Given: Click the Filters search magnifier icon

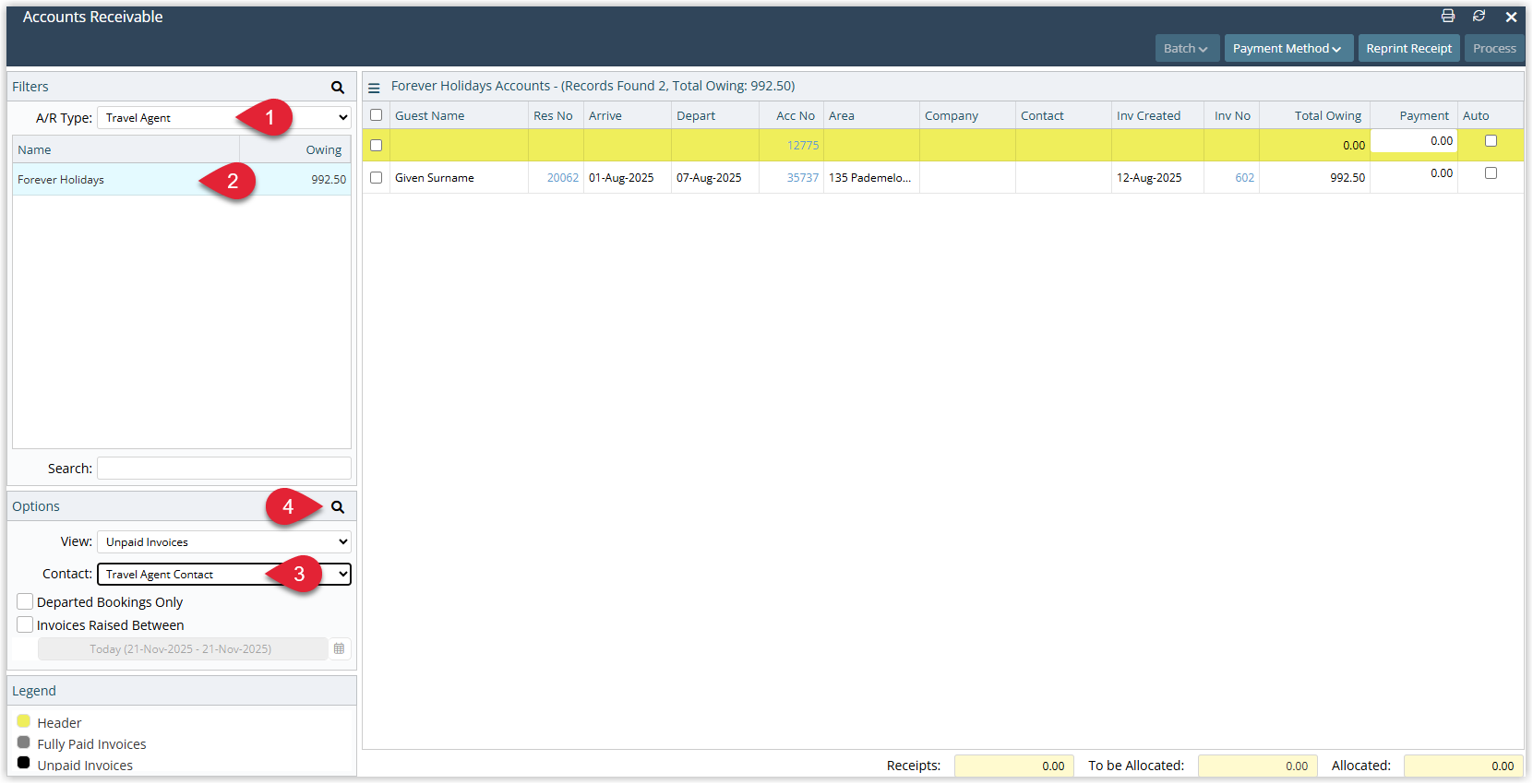Looking at the screenshot, I should pos(338,87).
